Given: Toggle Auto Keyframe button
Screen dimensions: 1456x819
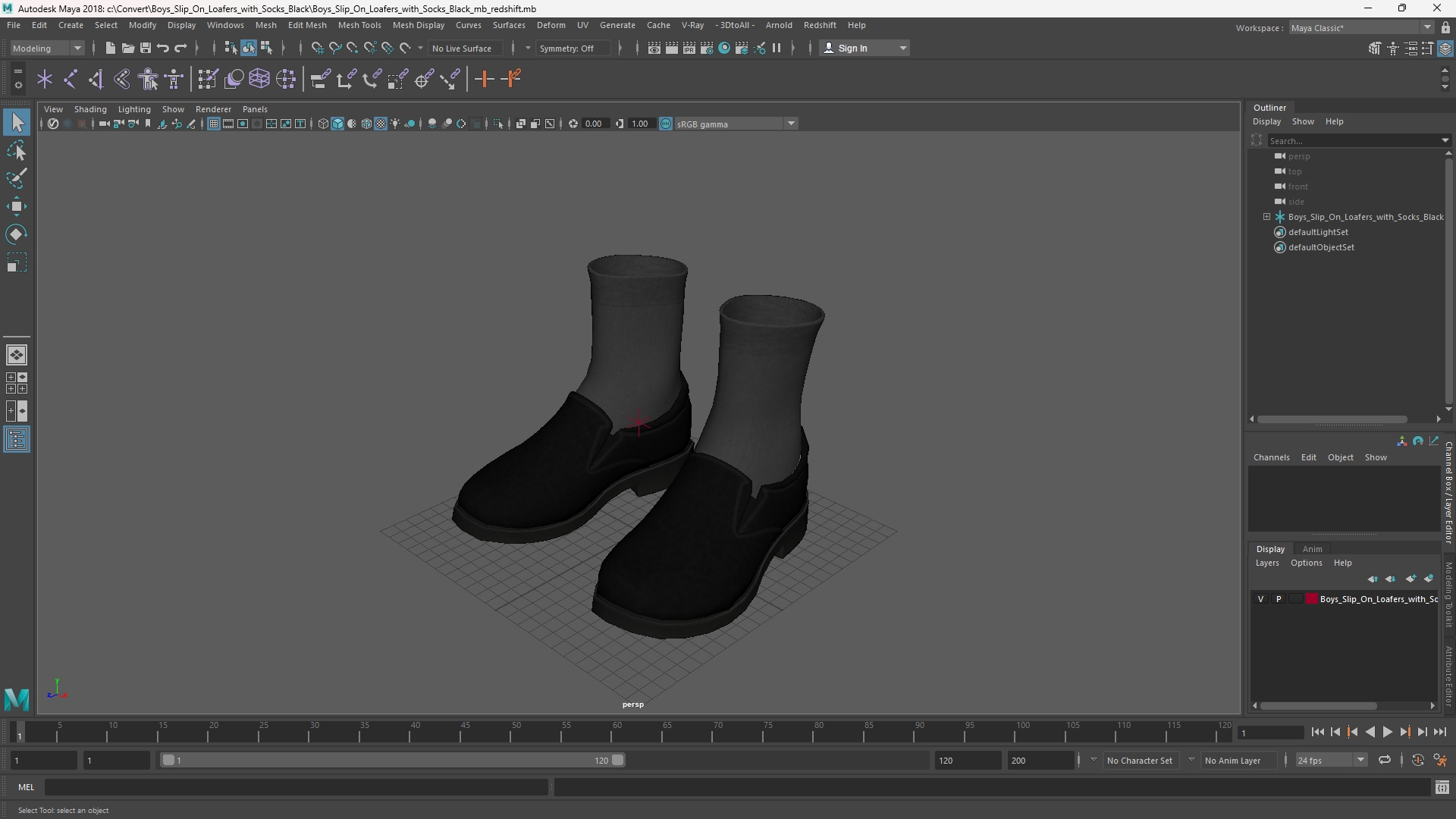Looking at the screenshot, I should pos(1417,760).
